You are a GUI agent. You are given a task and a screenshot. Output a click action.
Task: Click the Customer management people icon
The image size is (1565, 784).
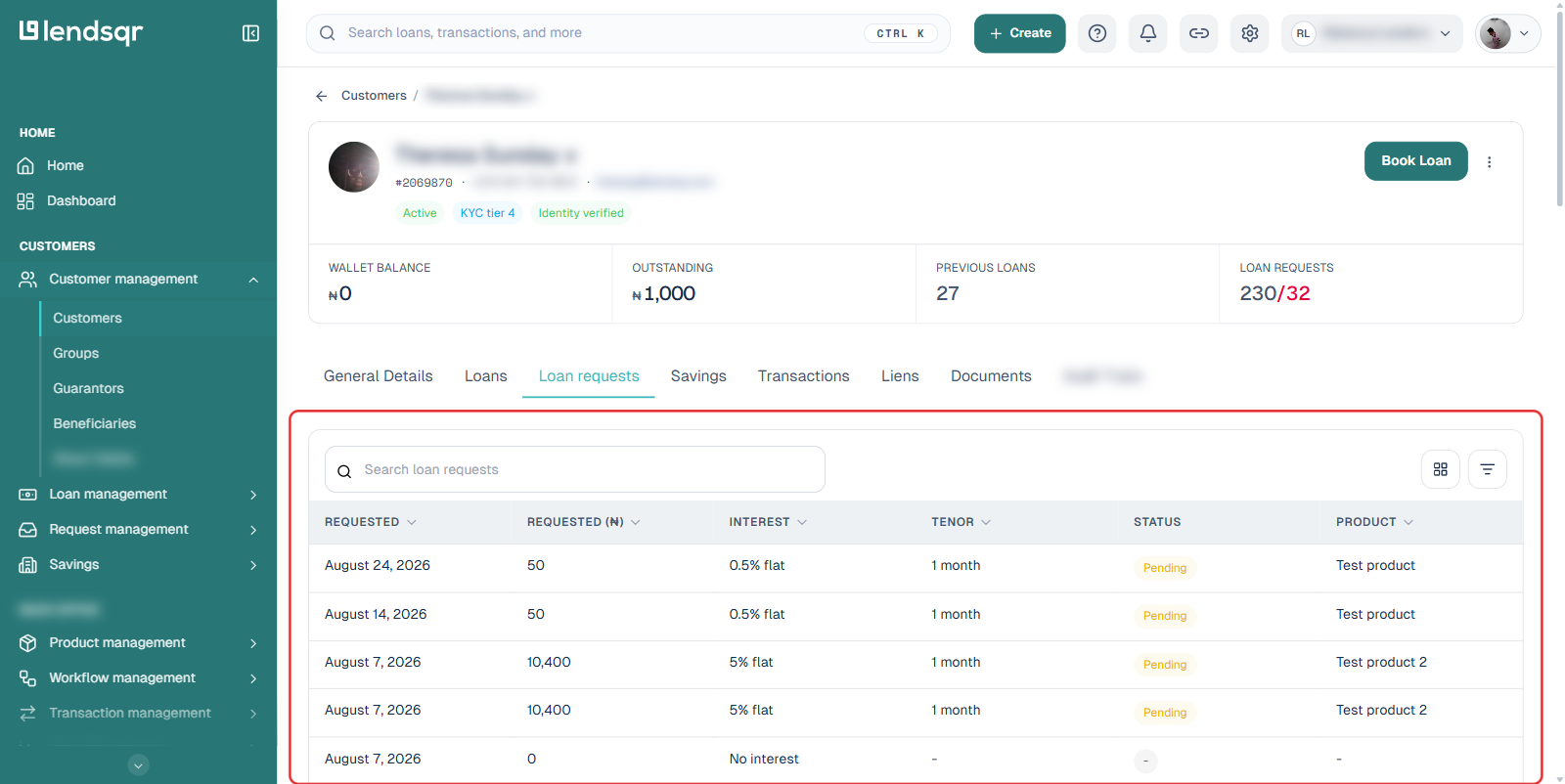28,280
